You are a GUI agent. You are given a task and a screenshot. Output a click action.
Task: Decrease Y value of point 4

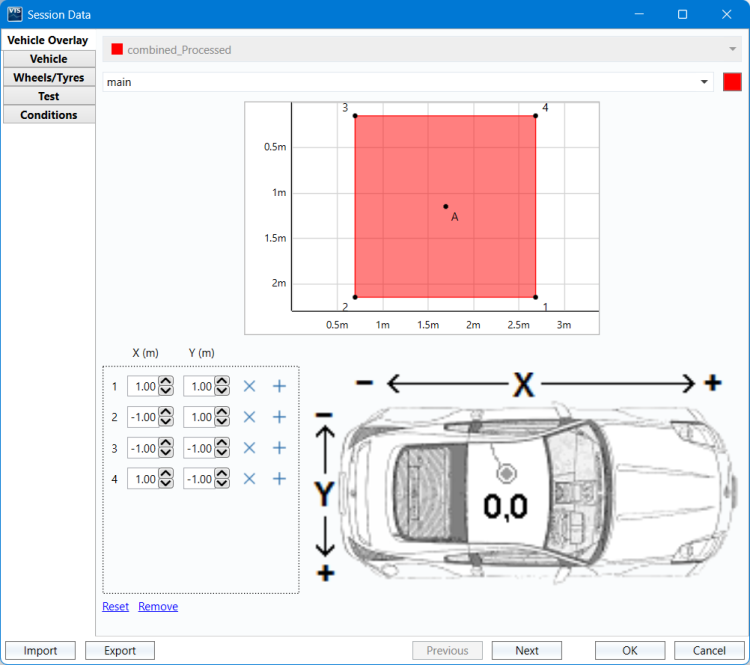[x=222, y=484]
